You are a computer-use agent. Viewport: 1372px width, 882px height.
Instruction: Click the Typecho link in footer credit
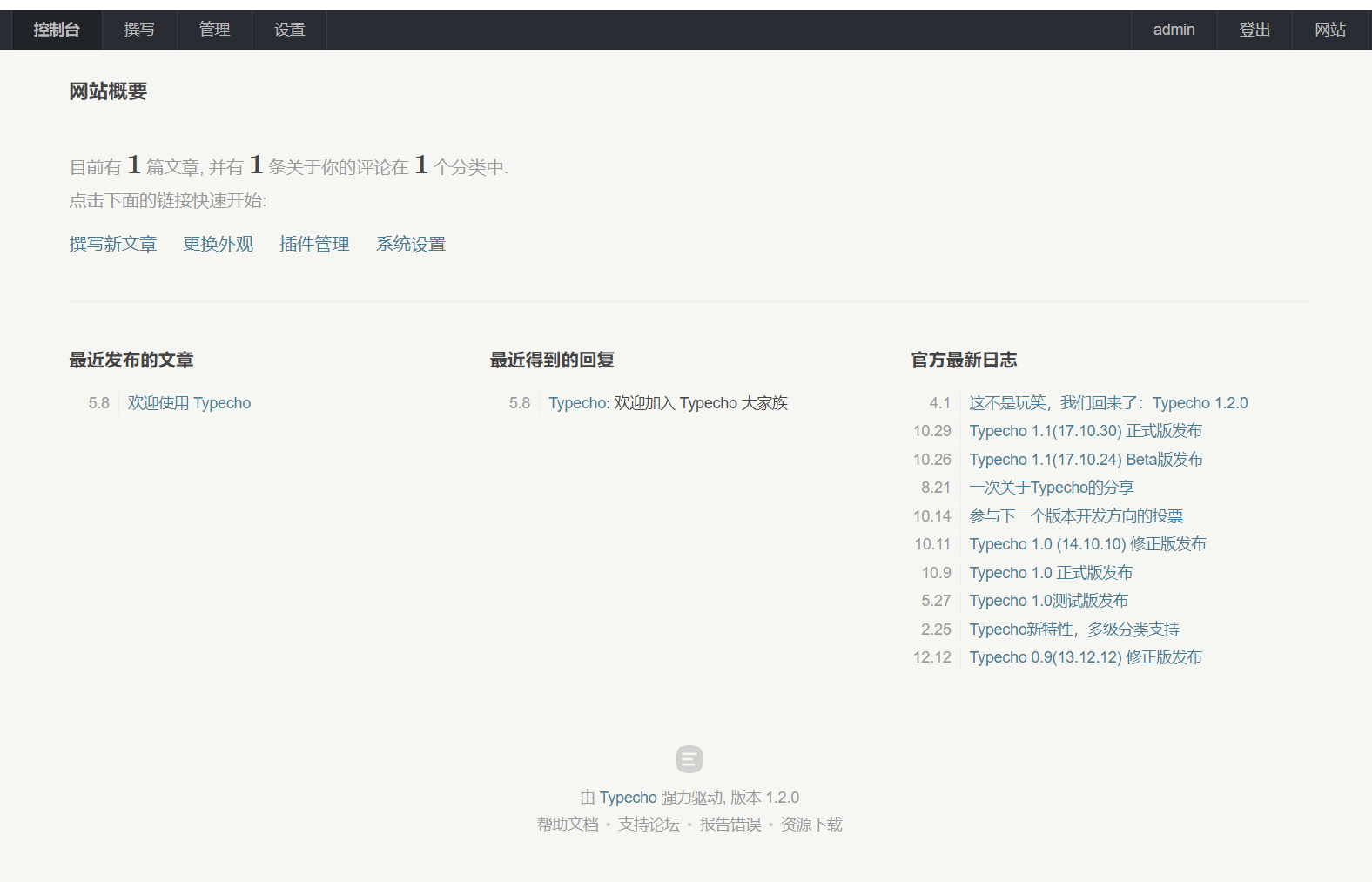point(628,798)
